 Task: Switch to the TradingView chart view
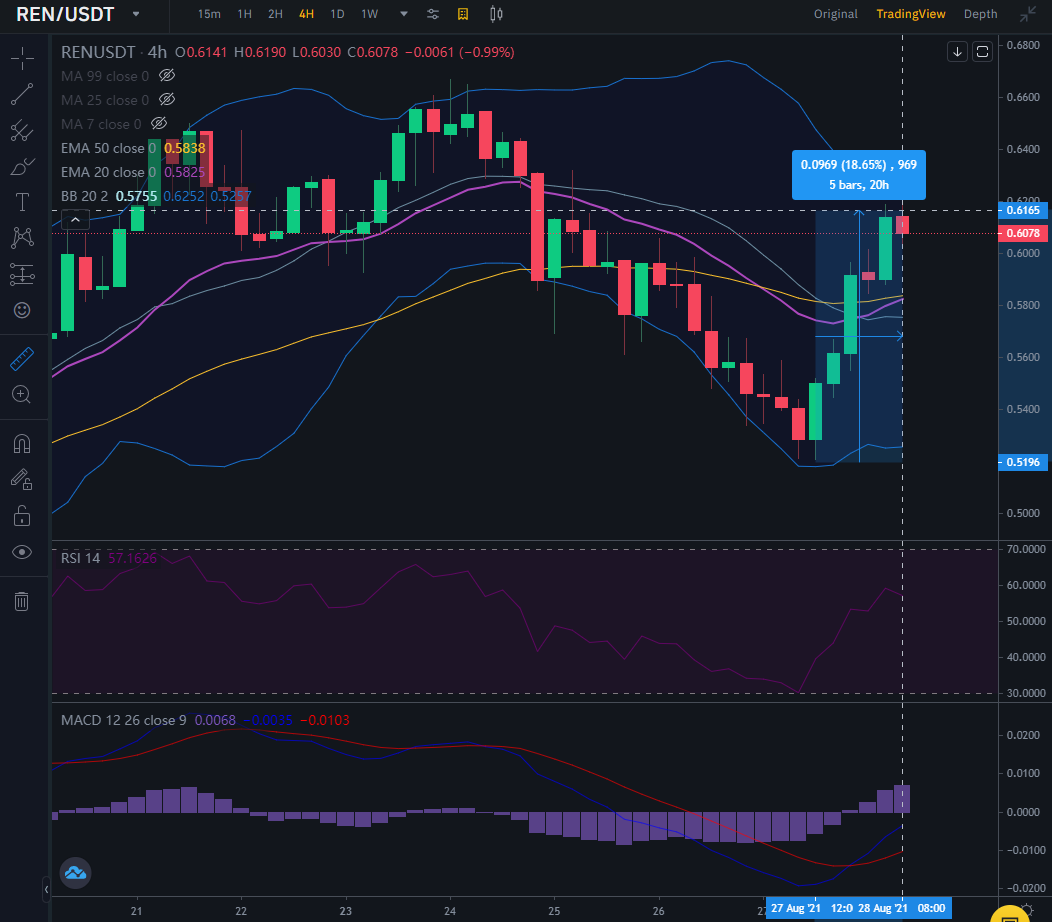[910, 14]
